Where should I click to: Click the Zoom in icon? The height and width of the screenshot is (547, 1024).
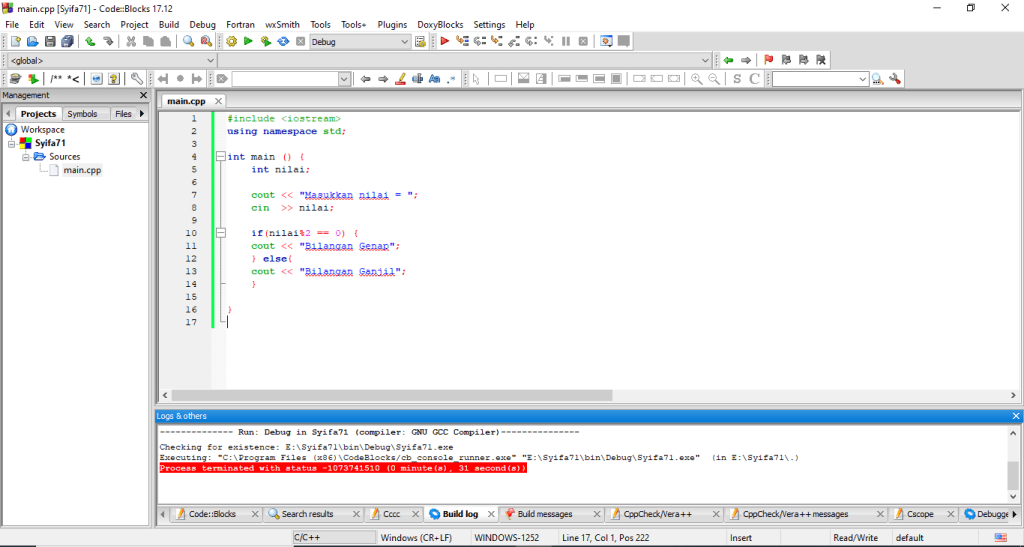(x=696, y=79)
